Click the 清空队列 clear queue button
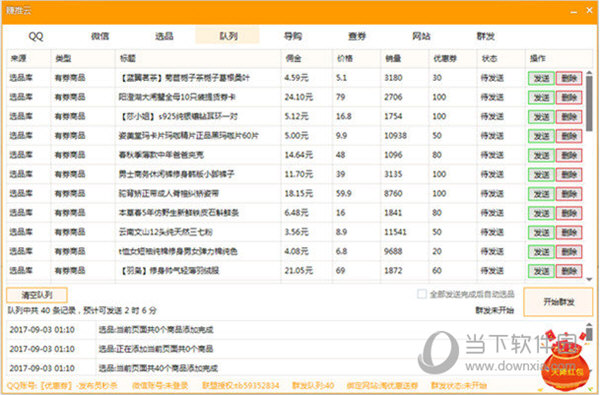This screenshot has width=600, height=395. 37,295
